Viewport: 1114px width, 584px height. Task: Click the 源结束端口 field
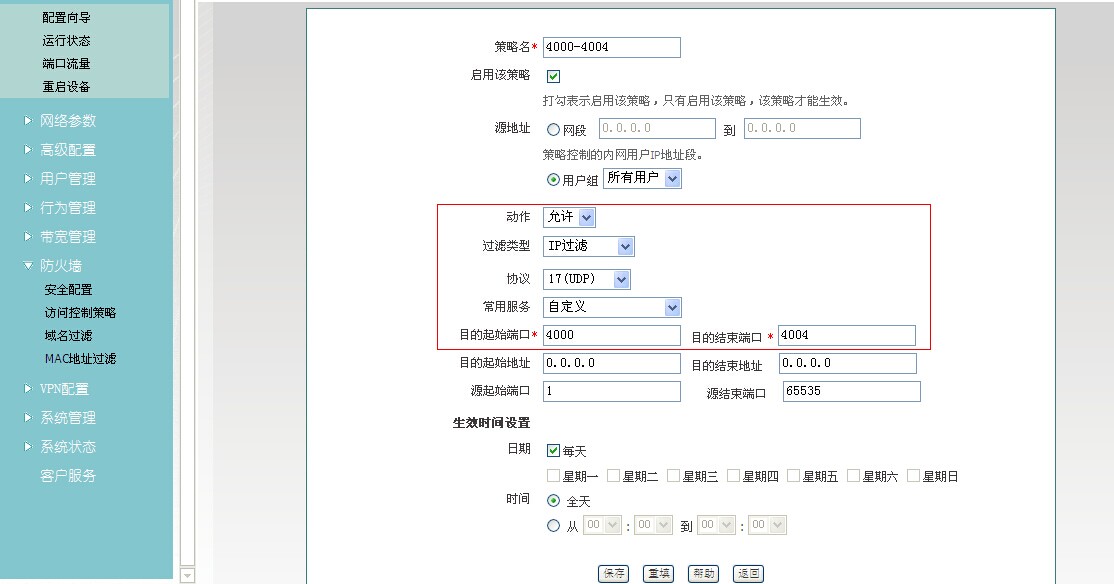852,391
